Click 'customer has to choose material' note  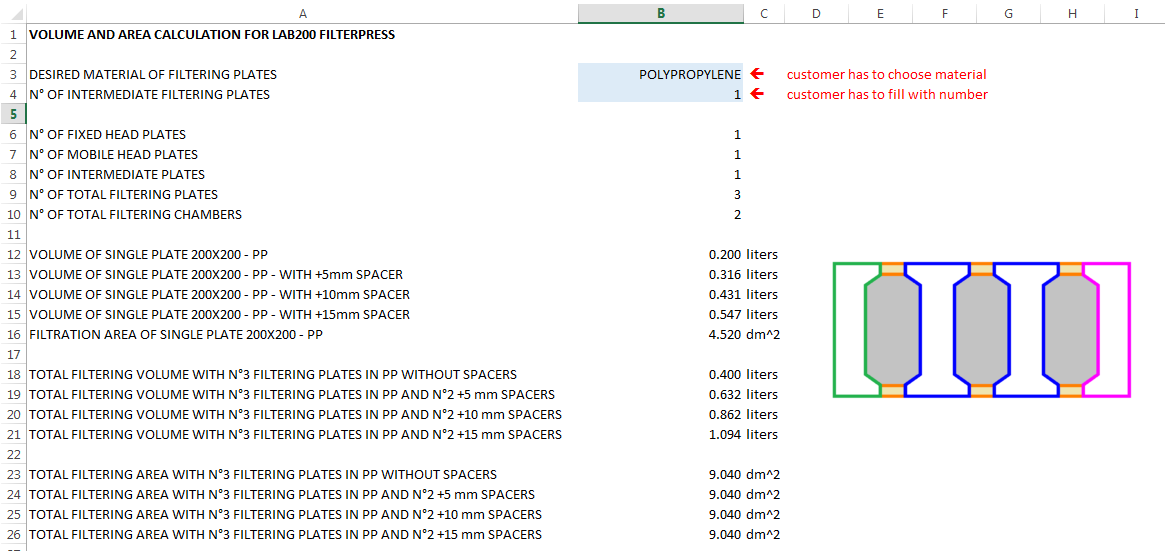(x=886, y=74)
